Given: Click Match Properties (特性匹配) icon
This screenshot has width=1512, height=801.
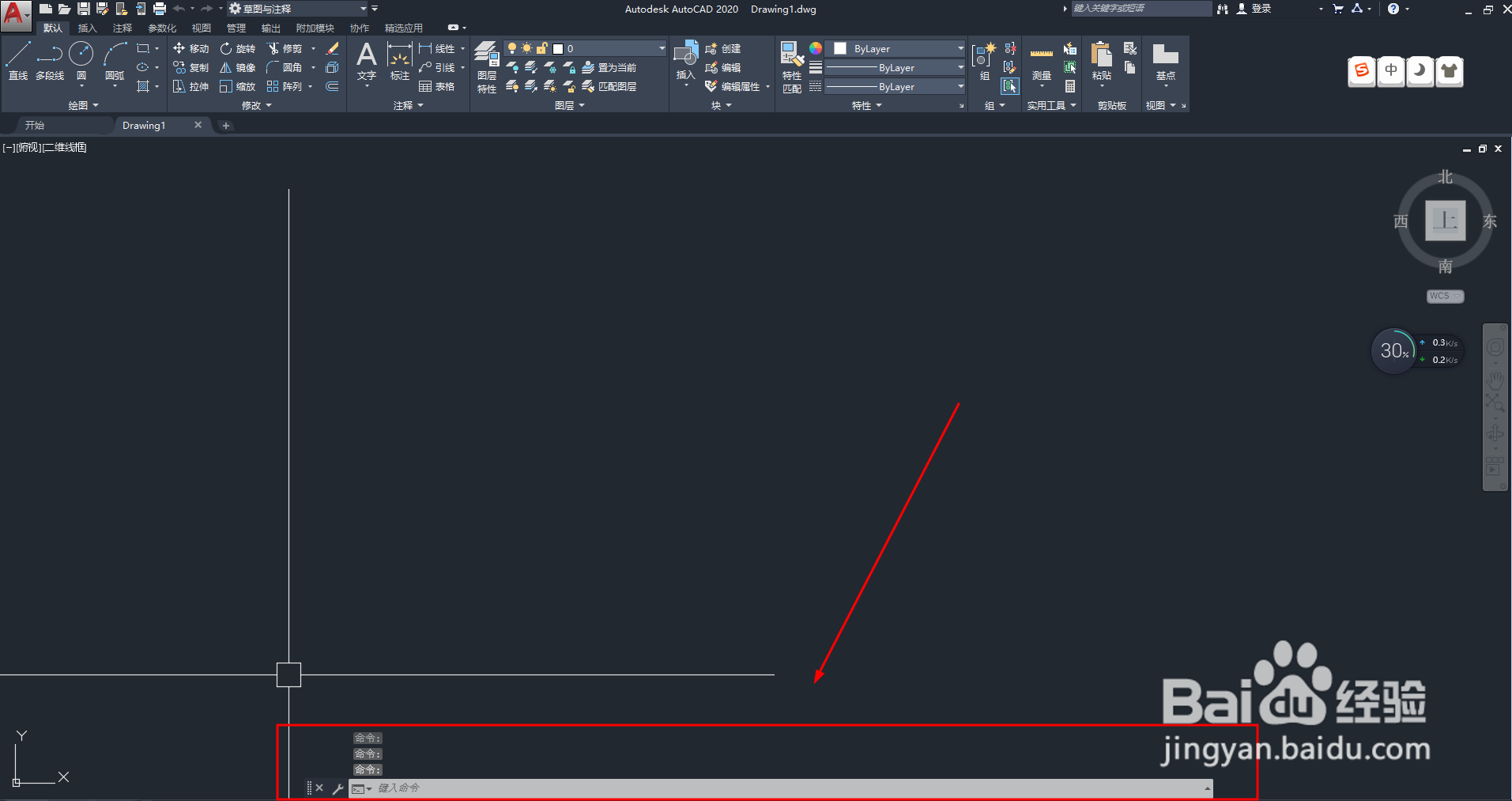Looking at the screenshot, I should pyautogui.click(x=792, y=67).
